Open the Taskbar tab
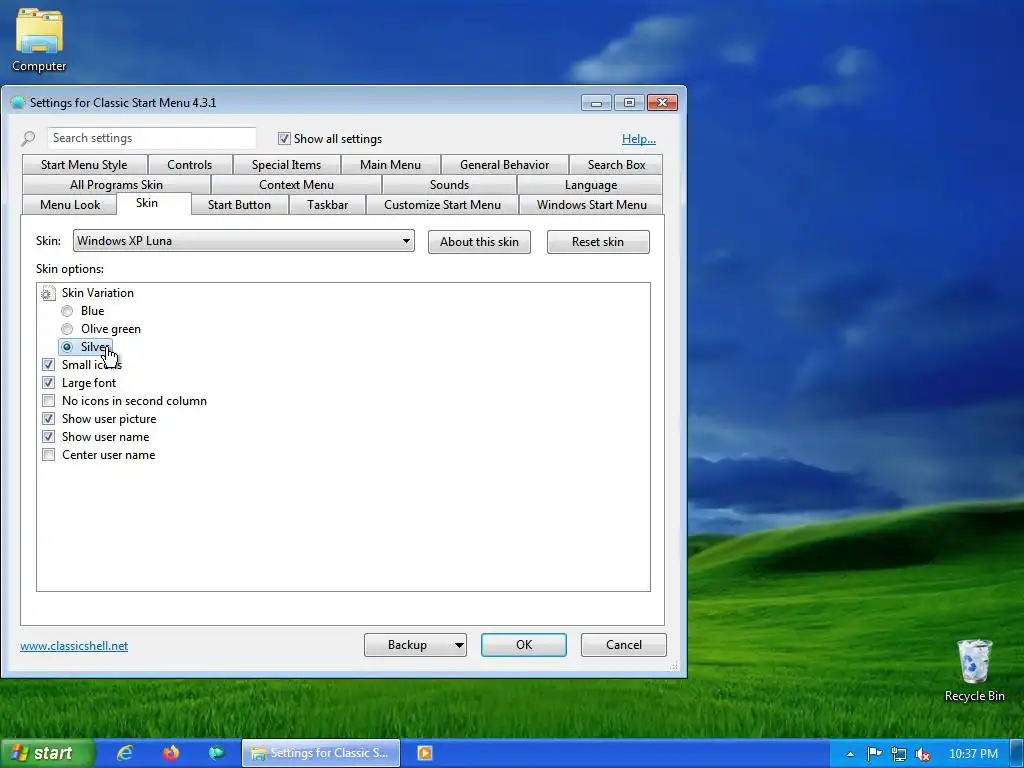The width and height of the screenshot is (1024, 768). tap(327, 204)
